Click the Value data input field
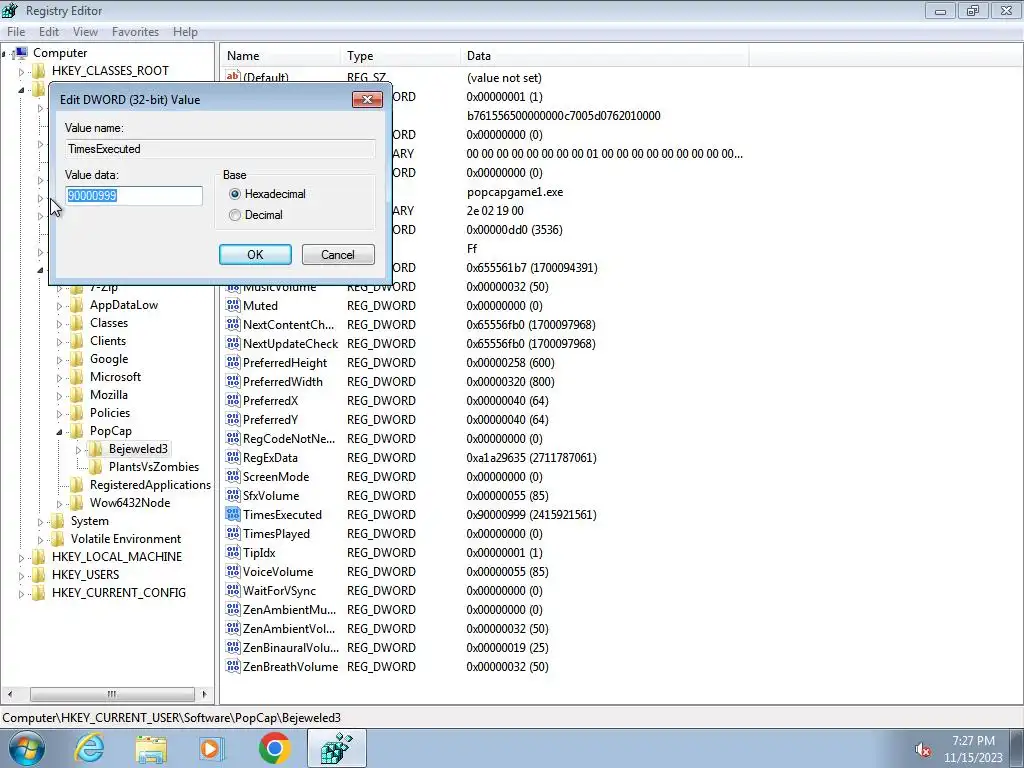 (x=134, y=195)
